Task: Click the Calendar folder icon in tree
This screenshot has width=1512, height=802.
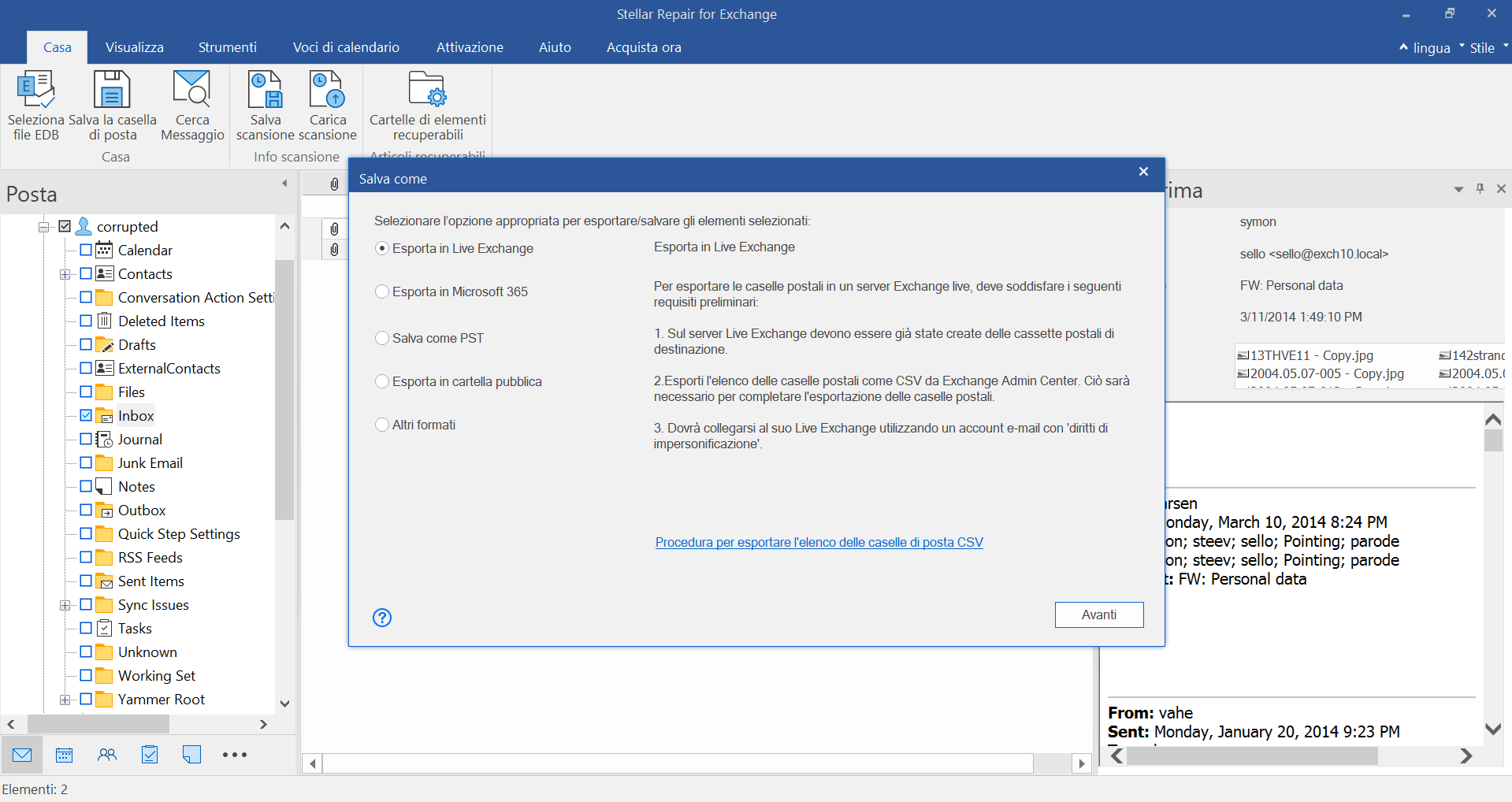Action: coord(104,250)
